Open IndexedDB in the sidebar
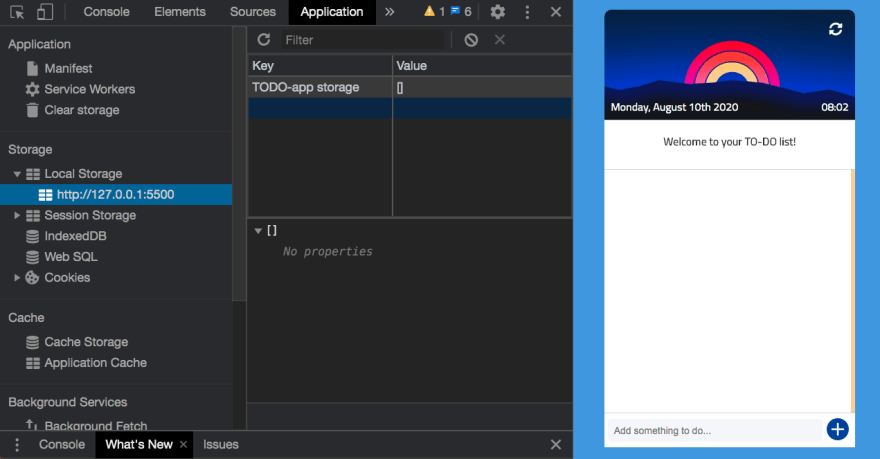The height and width of the screenshot is (459, 880). point(75,236)
